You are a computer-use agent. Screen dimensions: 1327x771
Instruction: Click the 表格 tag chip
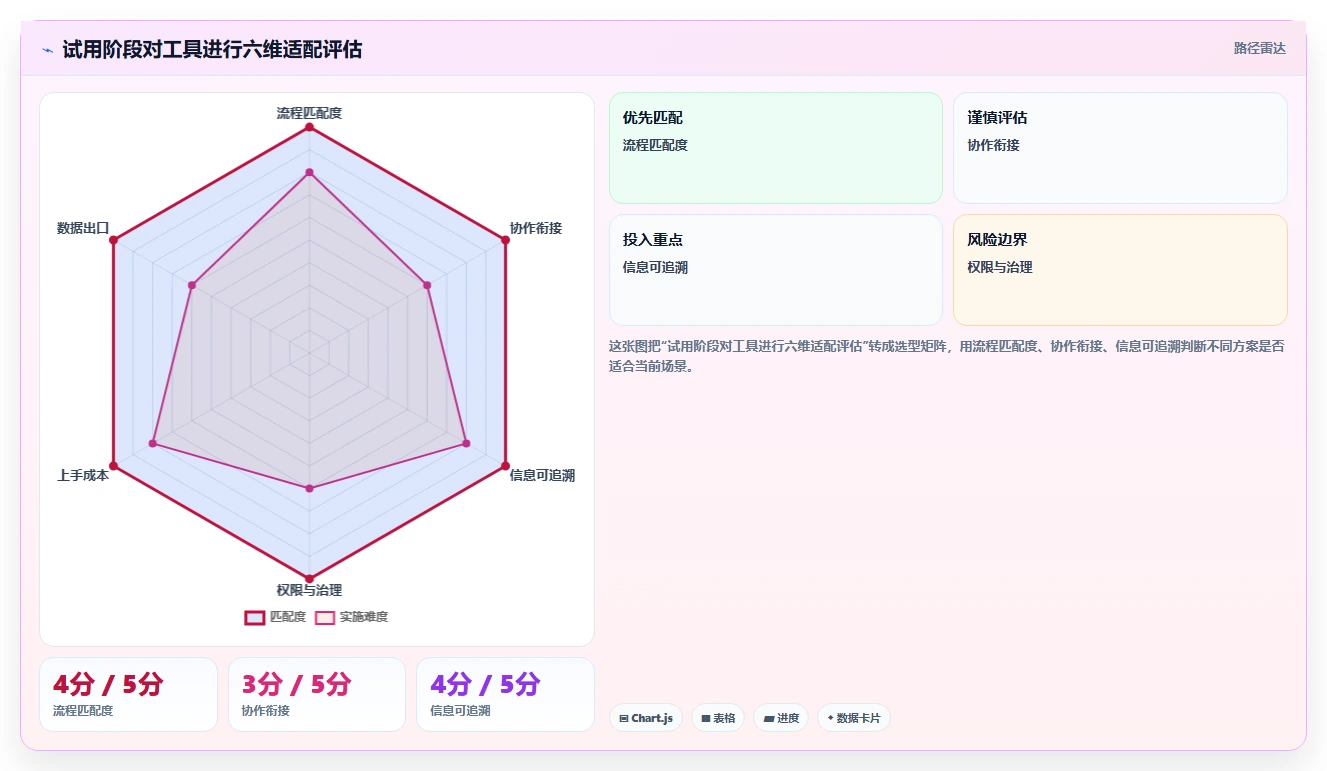718,718
